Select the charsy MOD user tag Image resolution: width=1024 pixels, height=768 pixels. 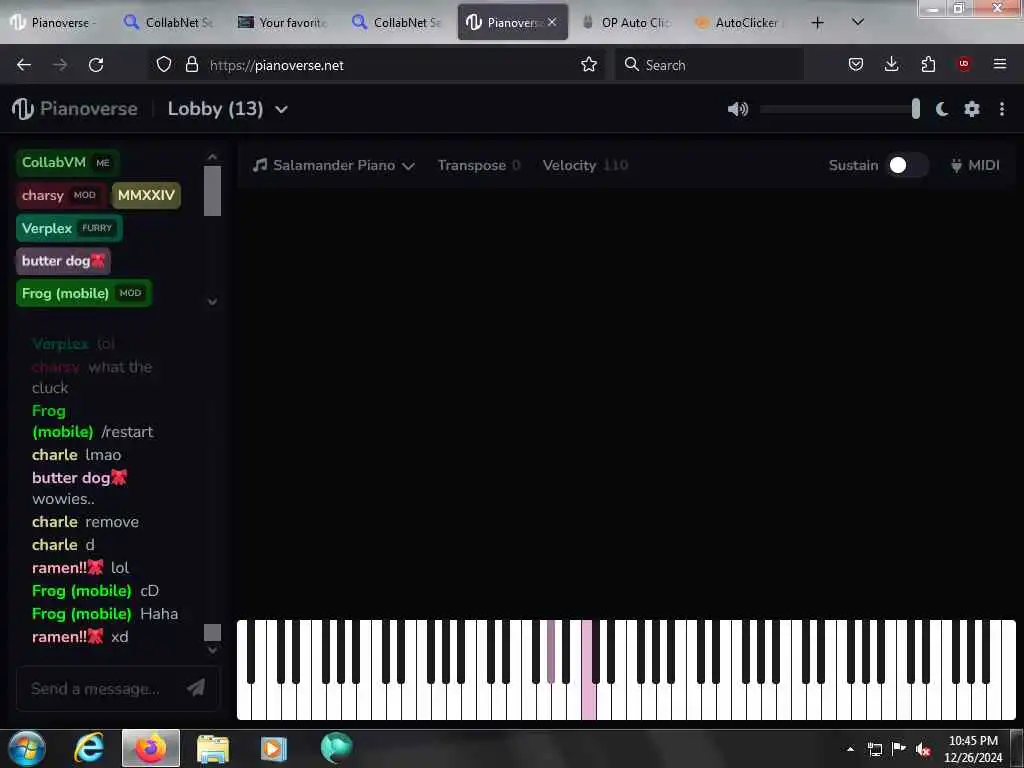point(61,195)
